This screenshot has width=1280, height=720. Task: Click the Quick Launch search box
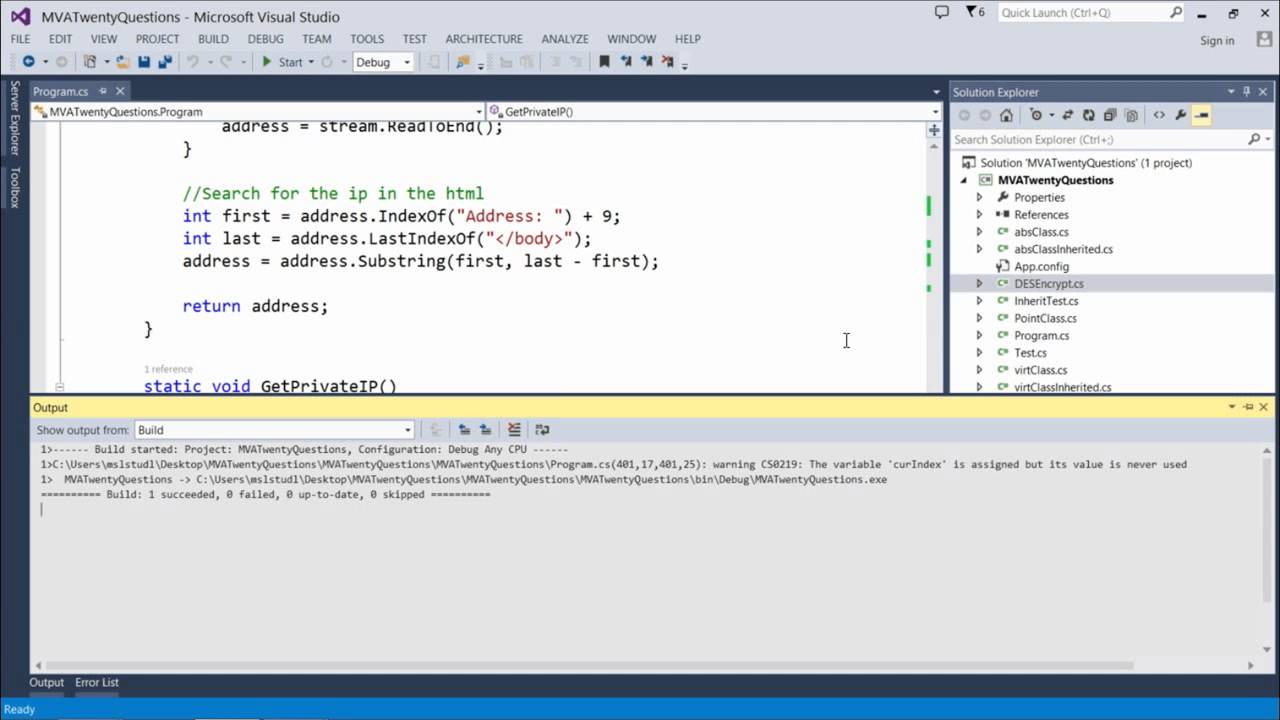pyautogui.click(x=1092, y=13)
